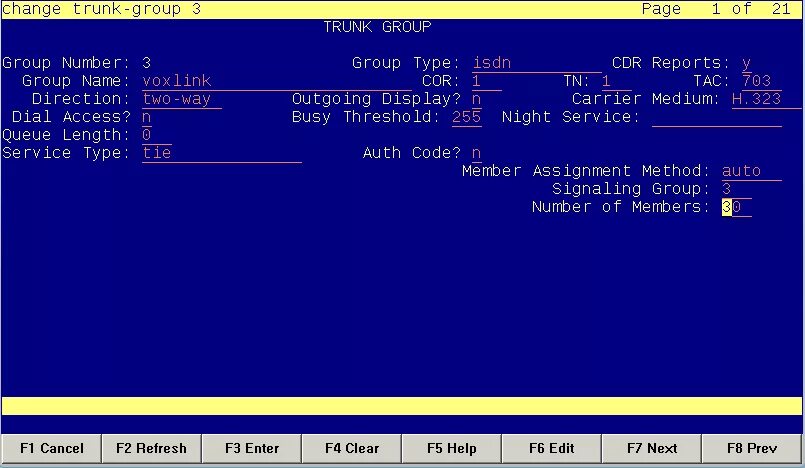
Task: Go to the next page with F7 Next
Action: [x=652, y=448]
